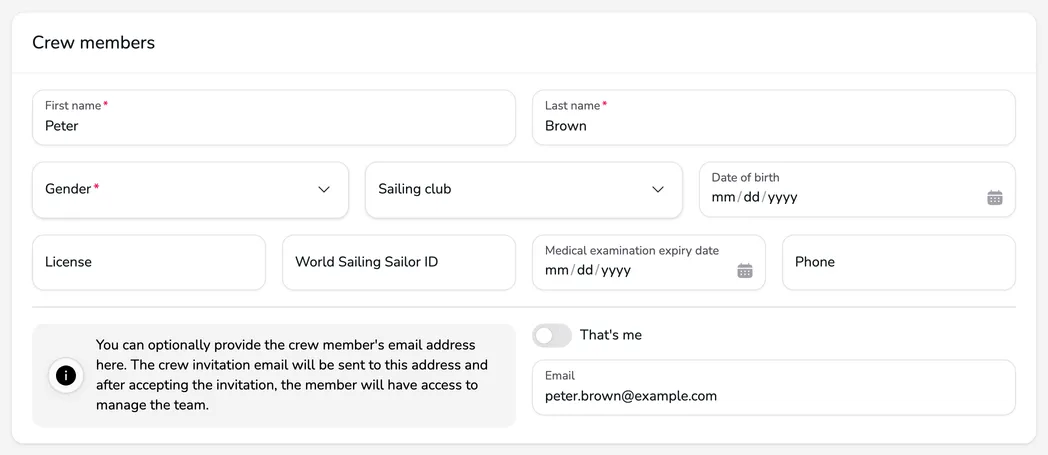Select Medical examination expiry date input
1048x455 pixels.
click(x=649, y=263)
